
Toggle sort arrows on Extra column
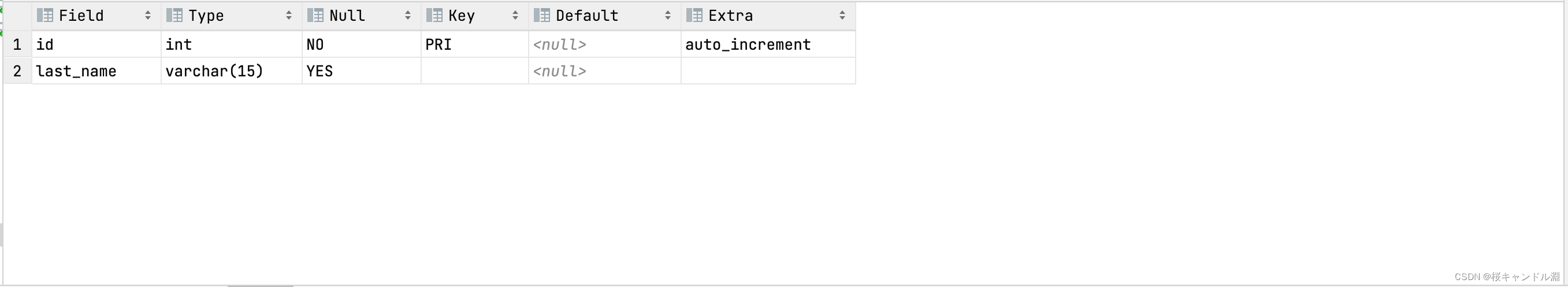point(842,16)
